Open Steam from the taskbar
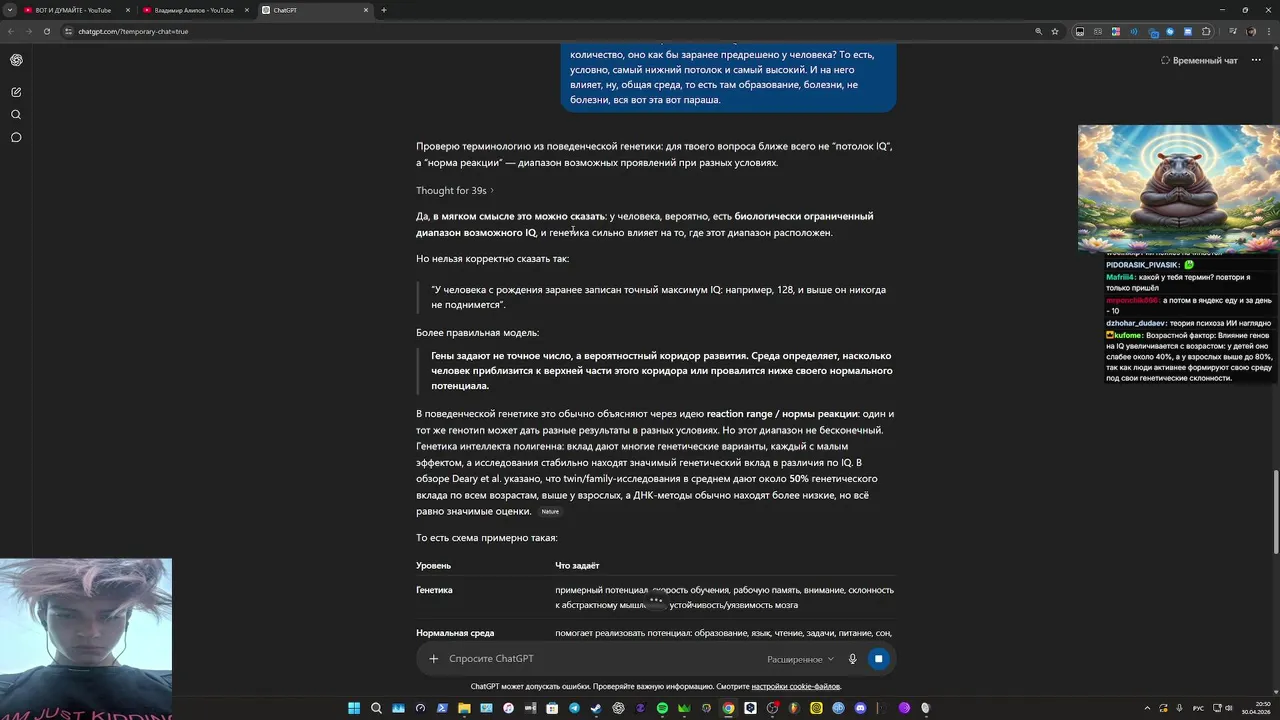This screenshot has width=1280, height=720. coord(596,708)
